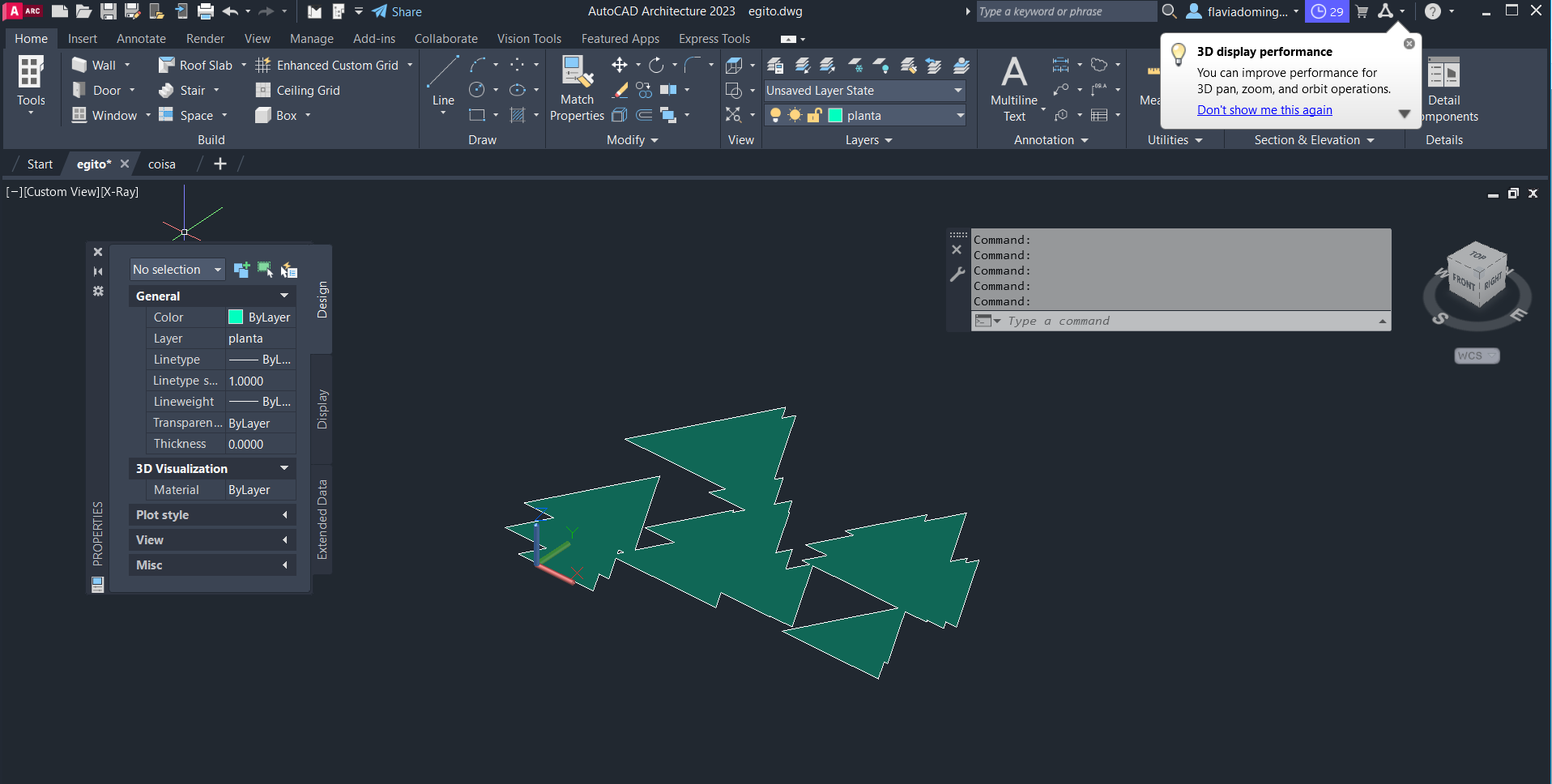The image size is (1552, 784).
Task: Open the Unsaved Layer State dropdown
Action: pos(864,91)
